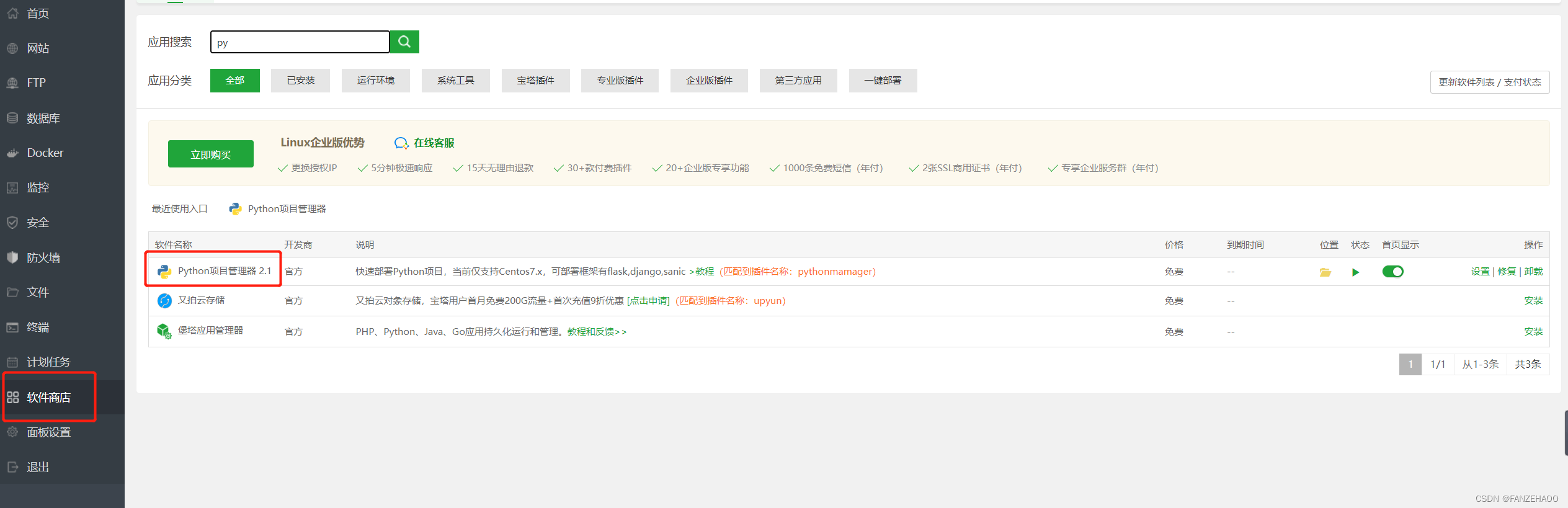This screenshot has height=508, width=1568.
Task: Open 教程和反馈>> link
Action: pos(597,332)
